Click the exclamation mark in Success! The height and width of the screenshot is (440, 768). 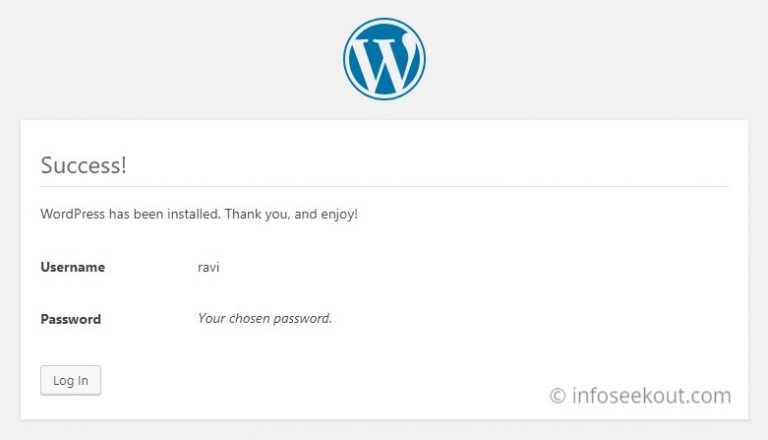(124, 165)
